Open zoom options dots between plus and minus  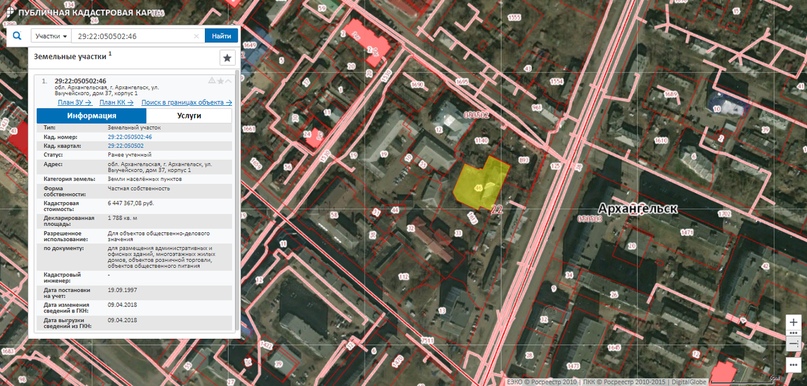793,333
